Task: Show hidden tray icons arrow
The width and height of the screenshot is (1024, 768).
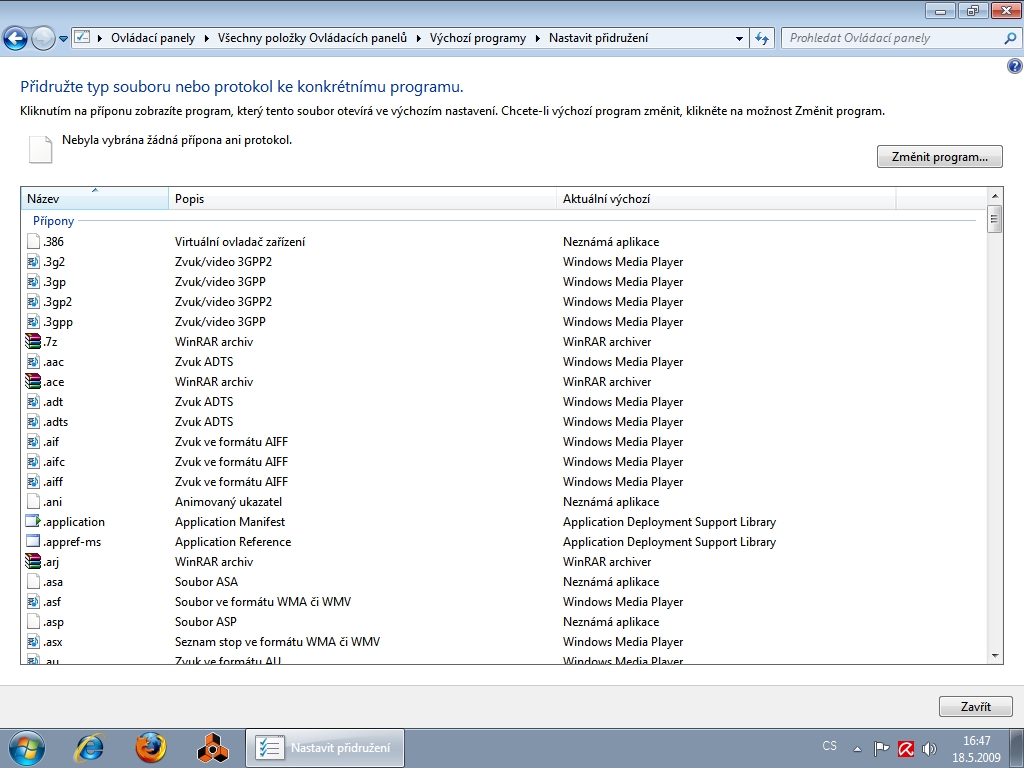Action: tap(857, 748)
